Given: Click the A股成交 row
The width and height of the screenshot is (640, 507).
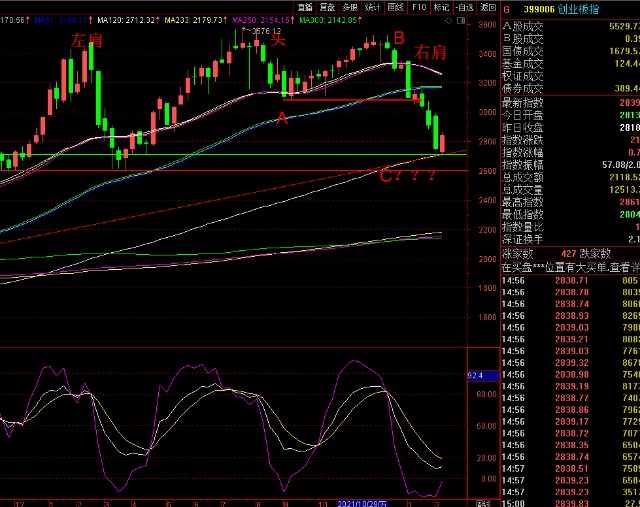Looking at the screenshot, I should (x=570, y=27).
